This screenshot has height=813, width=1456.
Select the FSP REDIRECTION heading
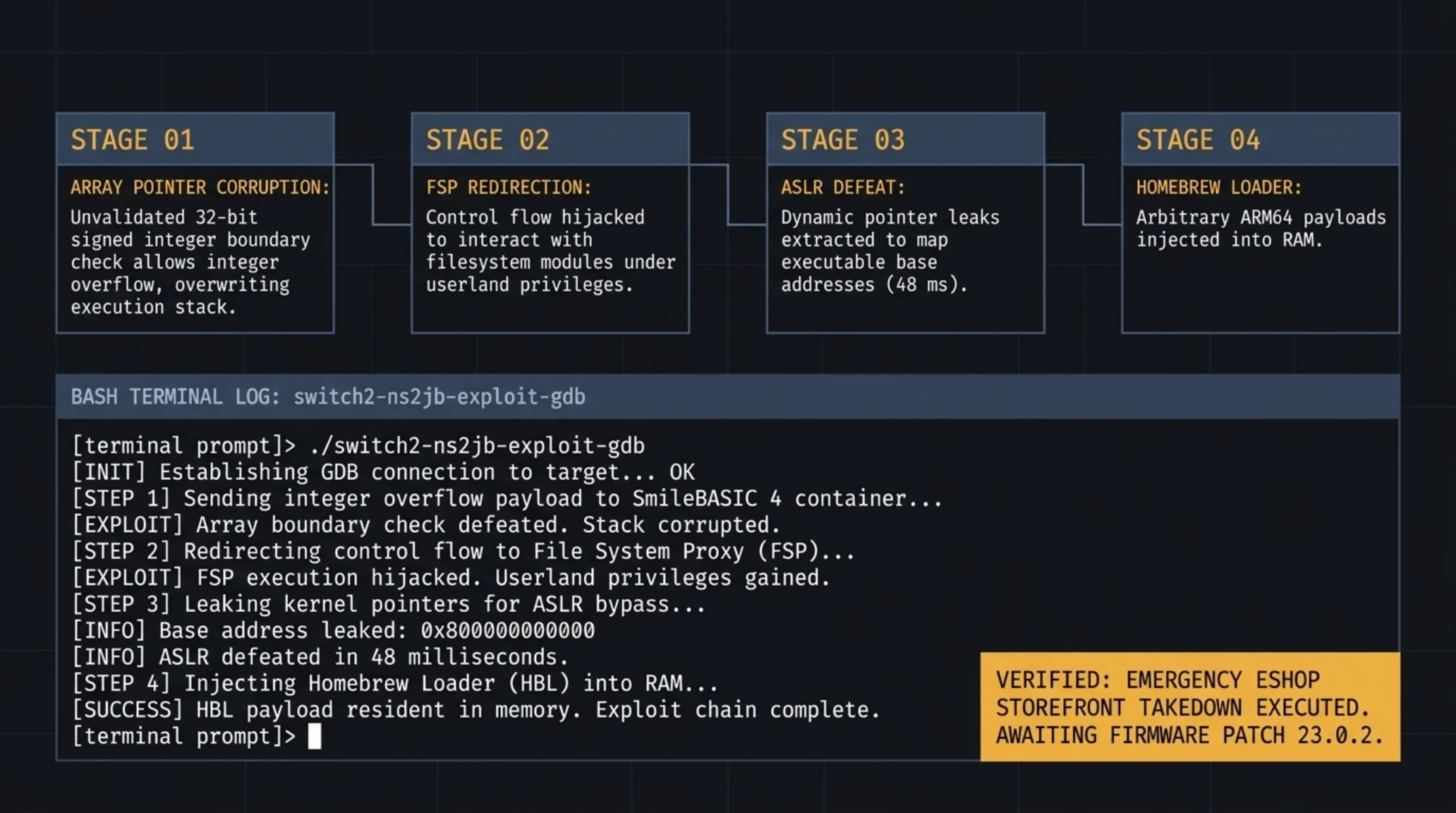(x=509, y=187)
